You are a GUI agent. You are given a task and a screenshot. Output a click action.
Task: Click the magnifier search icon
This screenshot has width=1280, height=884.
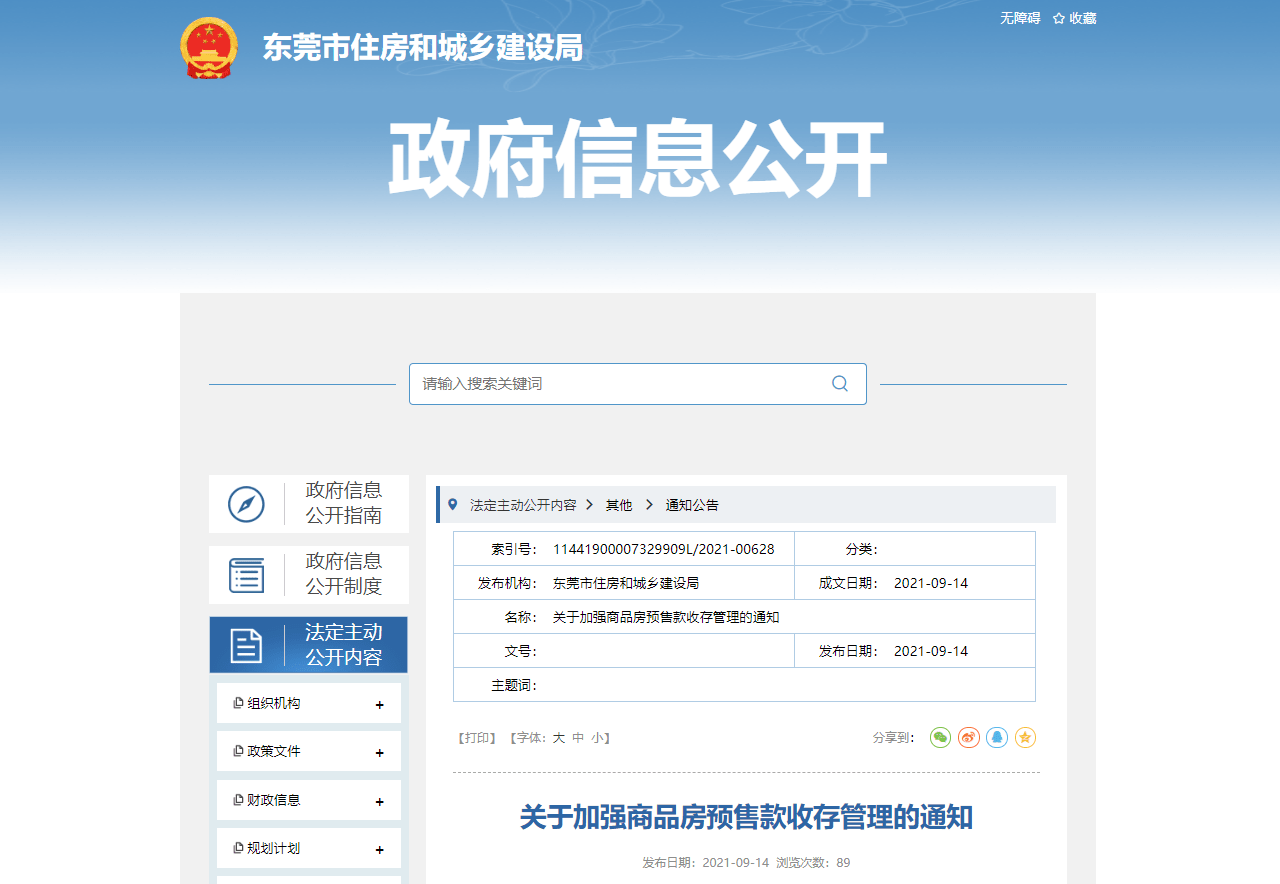pos(839,384)
